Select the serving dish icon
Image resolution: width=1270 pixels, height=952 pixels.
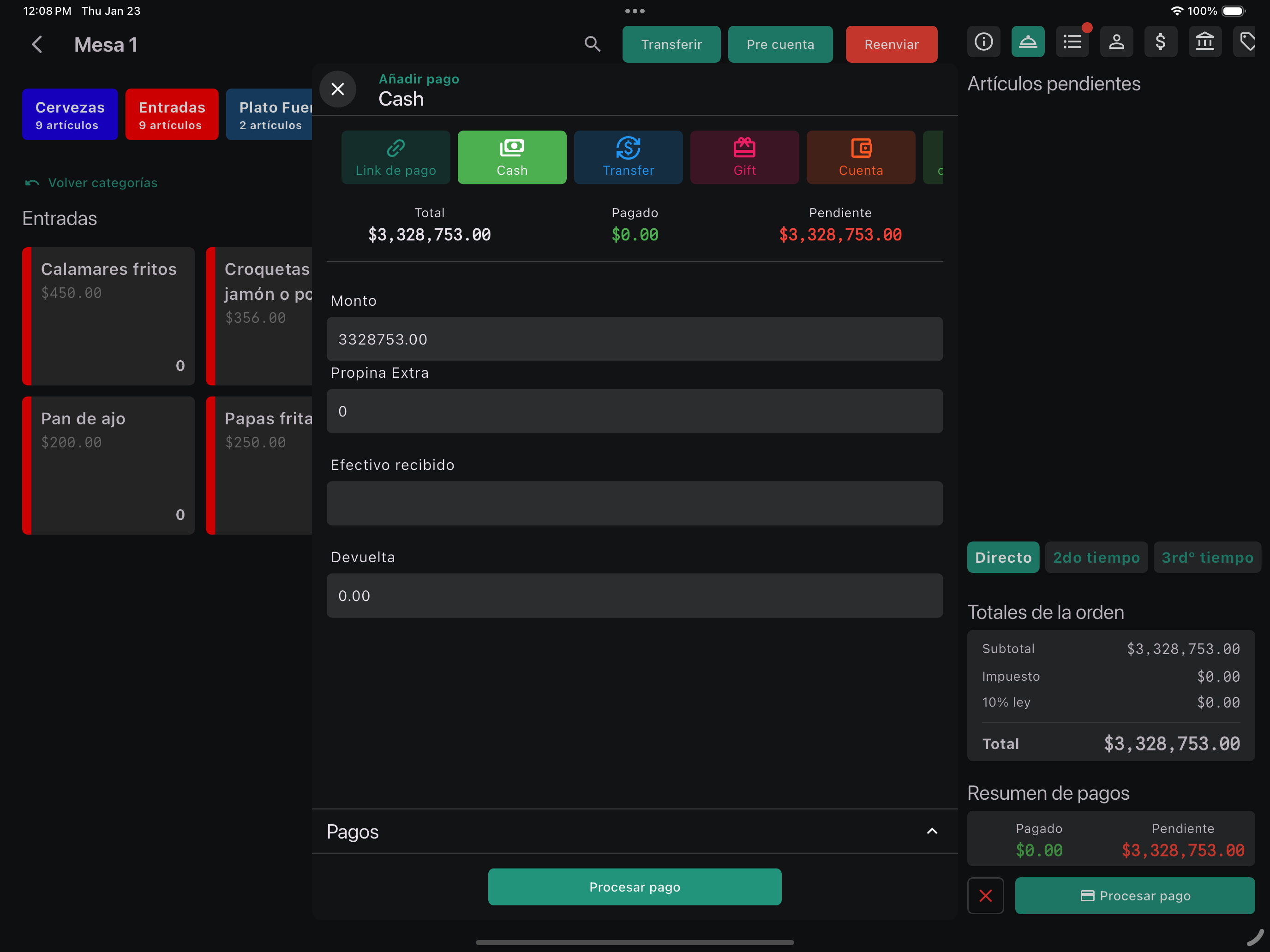pos(1028,42)
